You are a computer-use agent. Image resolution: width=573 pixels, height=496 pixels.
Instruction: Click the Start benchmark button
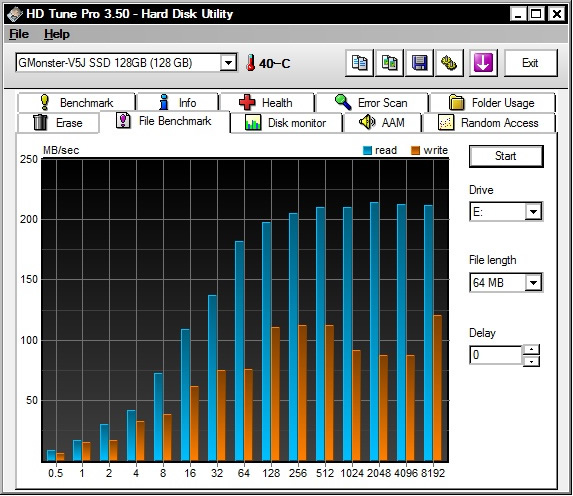pos(506,156)
